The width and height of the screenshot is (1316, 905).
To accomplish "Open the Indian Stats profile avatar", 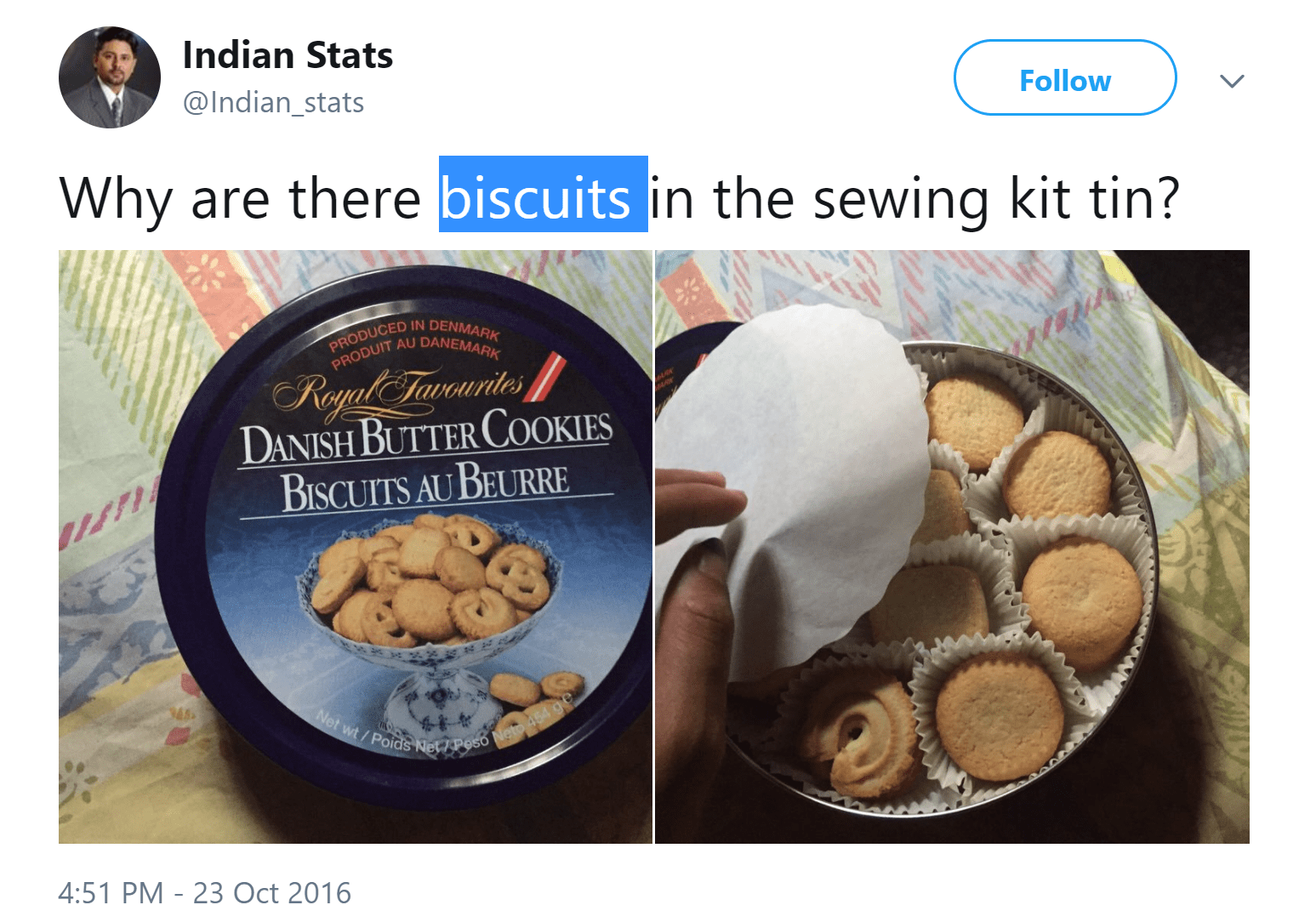I will point(110,77).
